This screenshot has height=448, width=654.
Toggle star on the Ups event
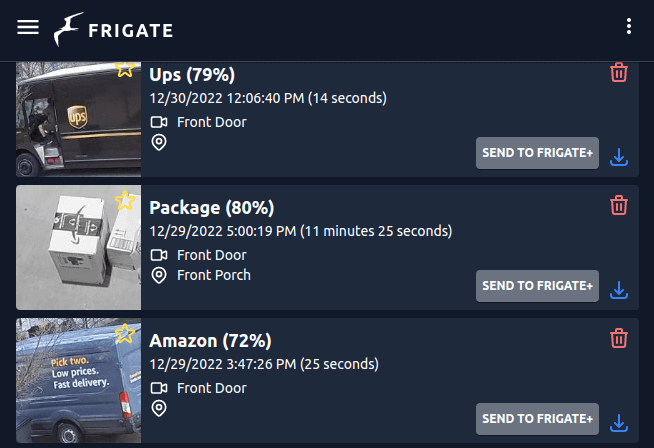click(x=124, y=69)
